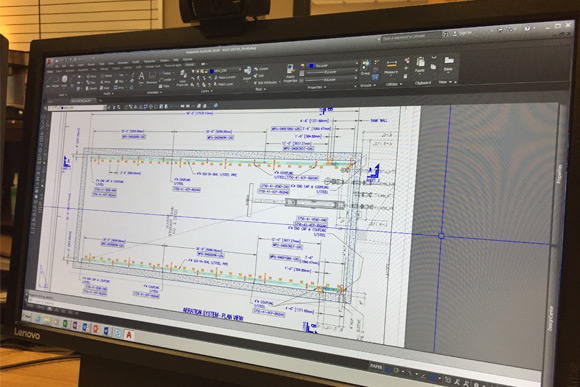Click Edit in the Block panel

[x=259, y=76]
